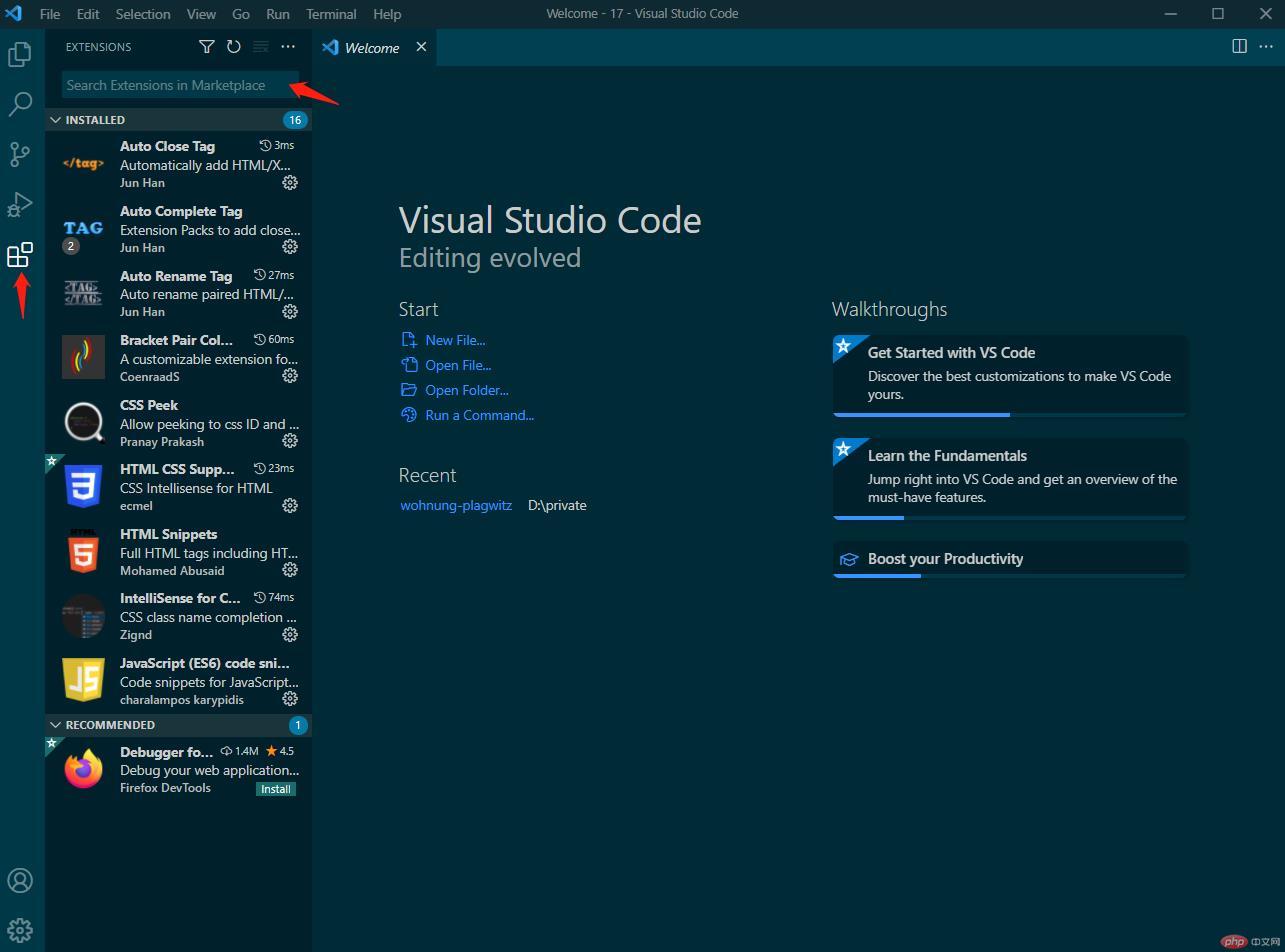Click the Run a Command link
Image resolution: width=1285 pixels, height=952 pixels.
480,415
